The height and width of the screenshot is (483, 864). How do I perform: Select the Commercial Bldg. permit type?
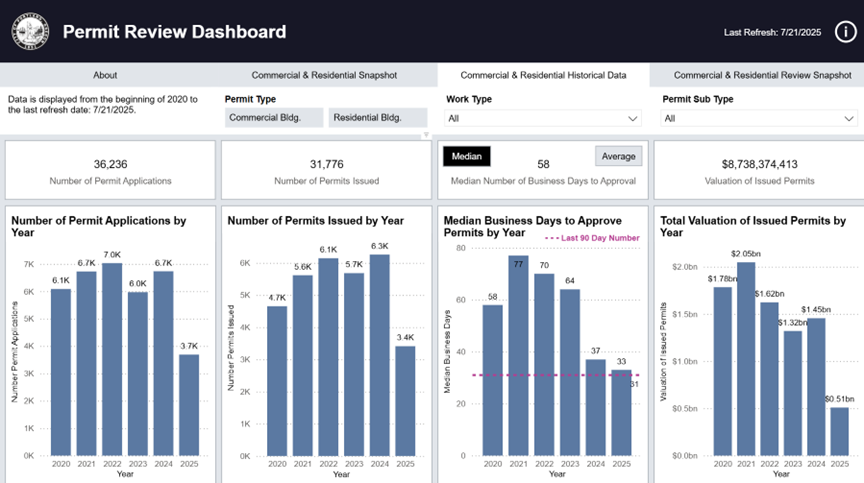pyautogui.click(x=274, y=118)
